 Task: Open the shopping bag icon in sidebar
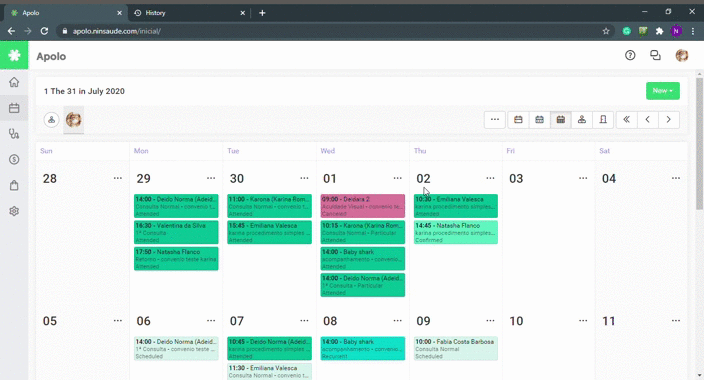(14, 185)
